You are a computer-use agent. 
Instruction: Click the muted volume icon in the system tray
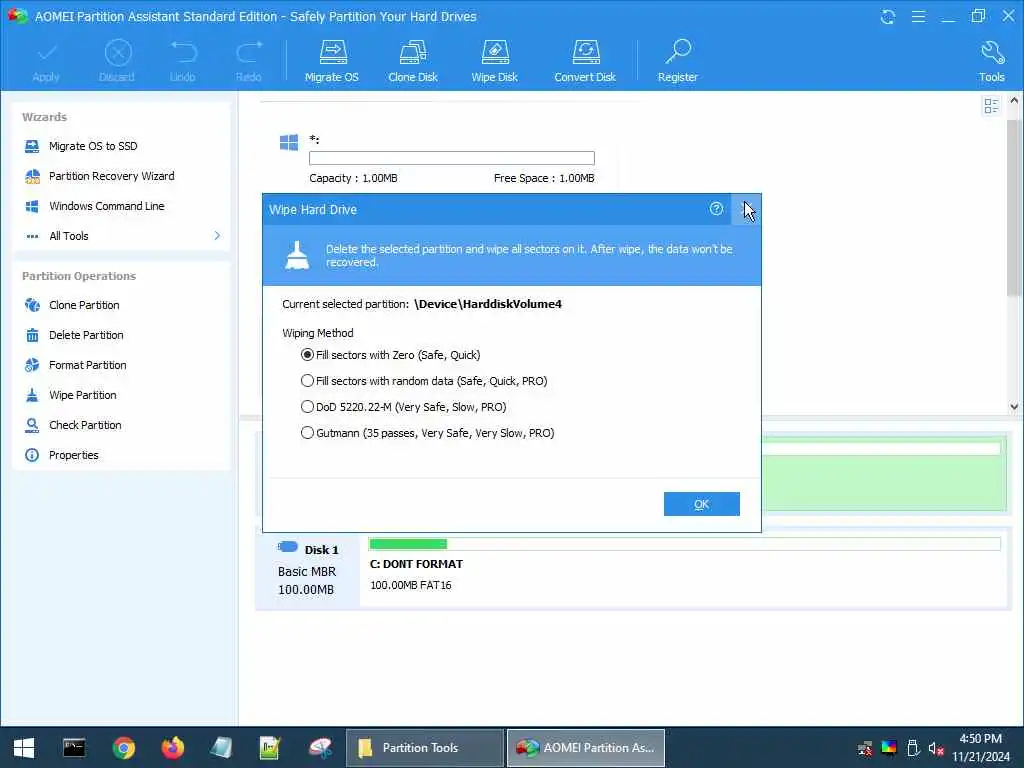tap(936, 748)
